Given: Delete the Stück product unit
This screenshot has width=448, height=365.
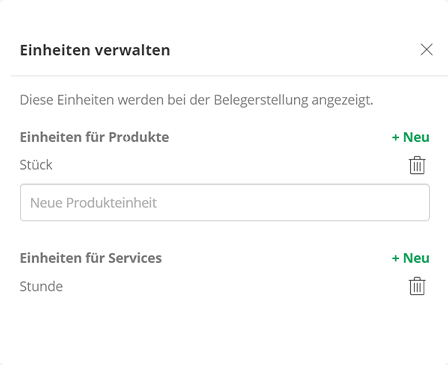Looking at the screenshot, I should (x=417, y=165).
